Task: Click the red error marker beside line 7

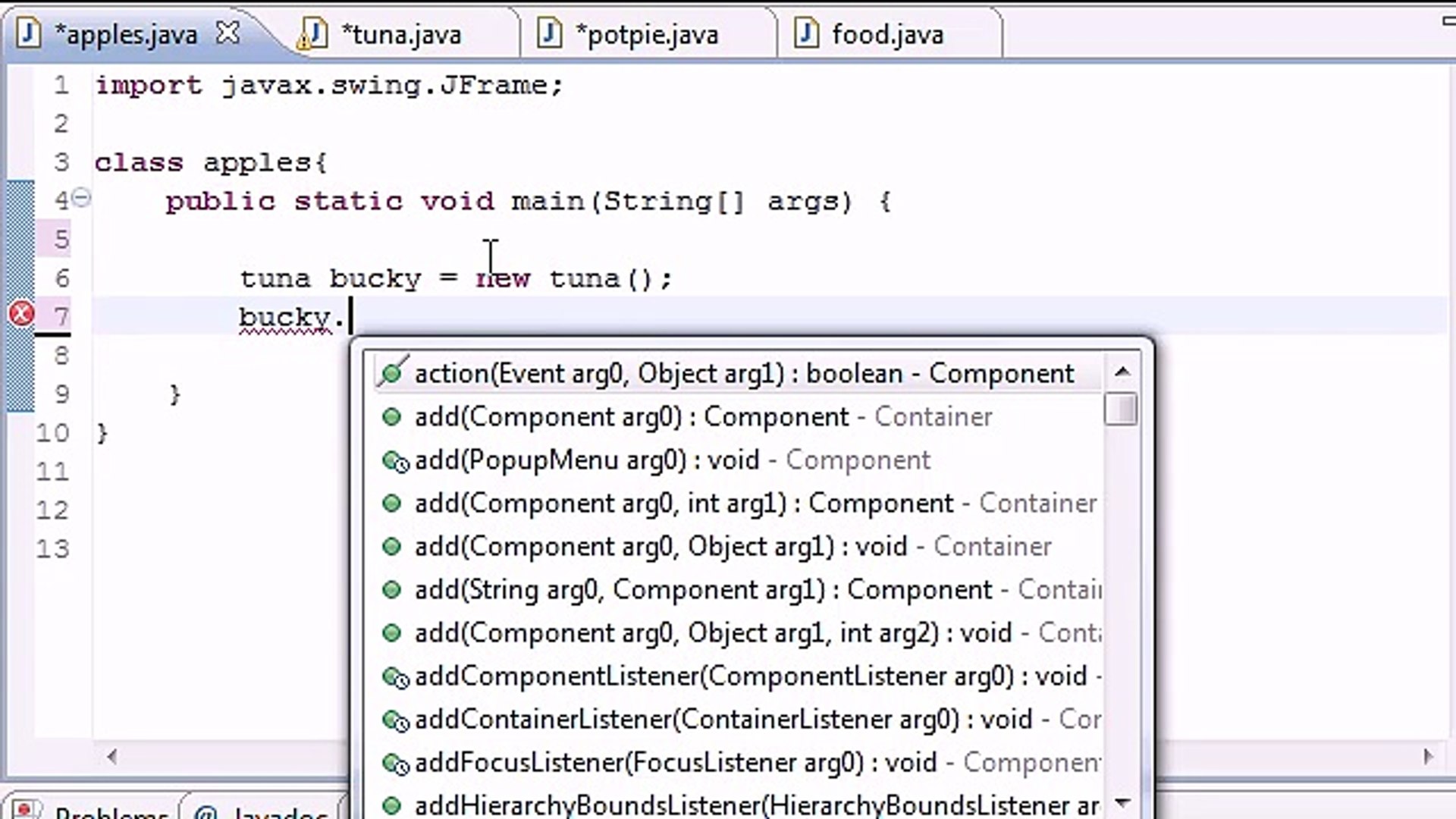Action: point(20,313)
